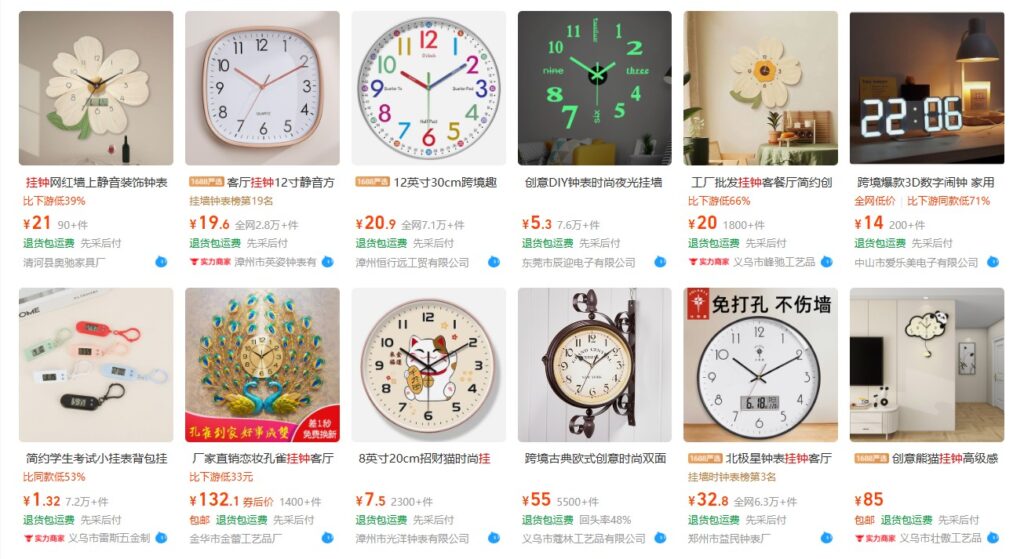
Task: Contact seller 漳州市光洋钟表有限公司 via chat icon
Action: [x=494, y=538]
